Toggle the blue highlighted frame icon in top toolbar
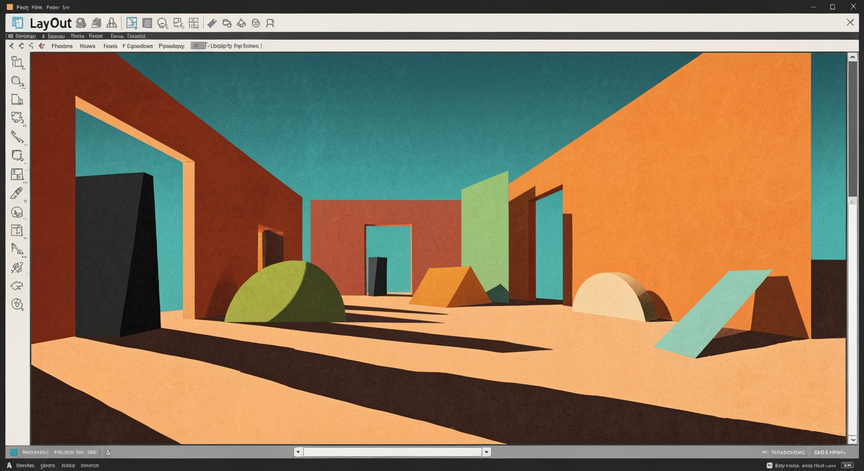Viewport: 864px width, 471px height. click(131, 23)
